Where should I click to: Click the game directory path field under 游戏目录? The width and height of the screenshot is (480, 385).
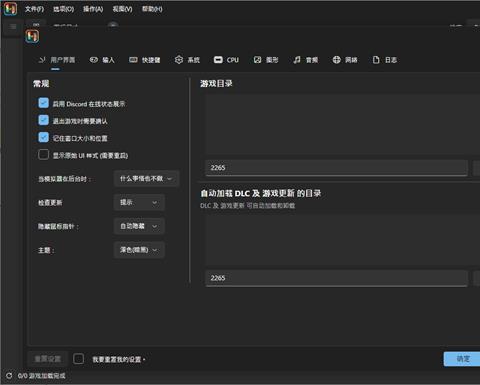pyautogui.click(x=337, y=168)
